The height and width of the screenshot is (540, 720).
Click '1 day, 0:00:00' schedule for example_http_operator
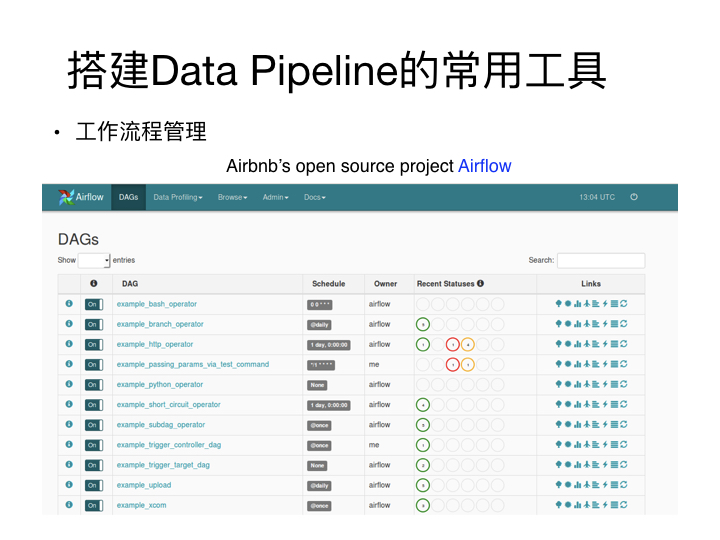tap(329, 345)
